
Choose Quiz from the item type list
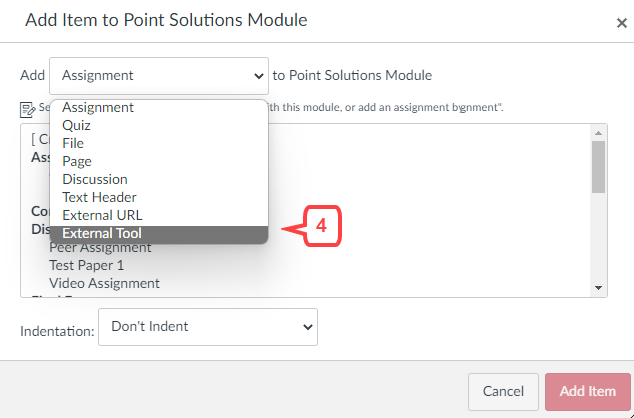(76, 125)
